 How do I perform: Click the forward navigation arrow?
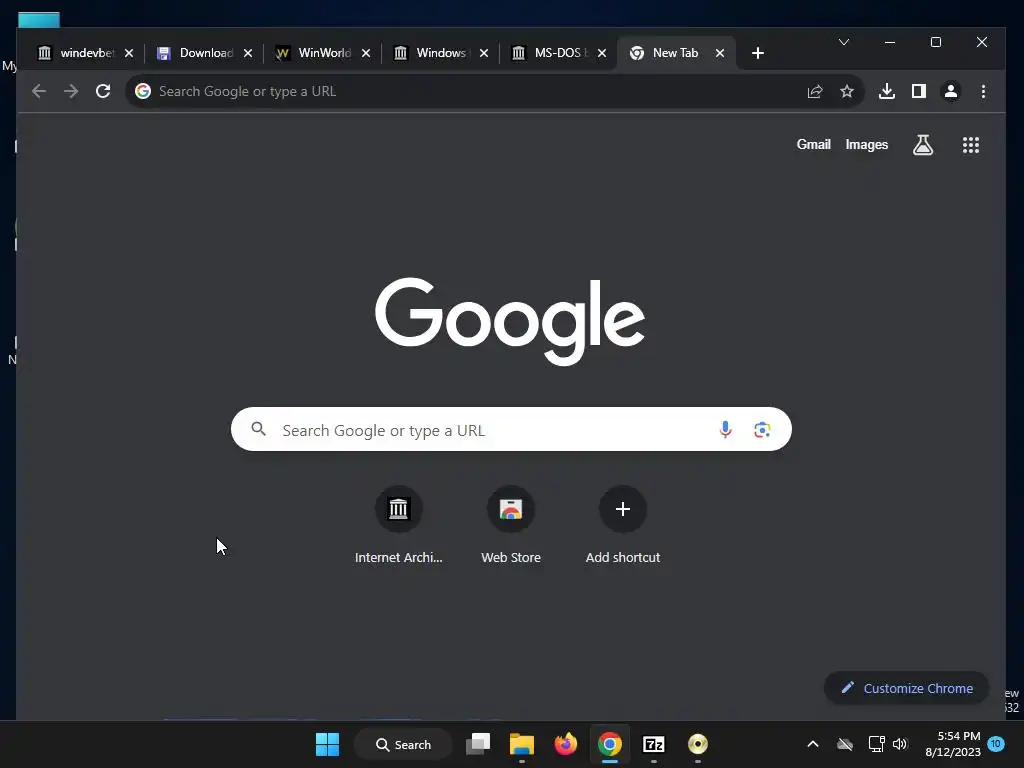71,91
